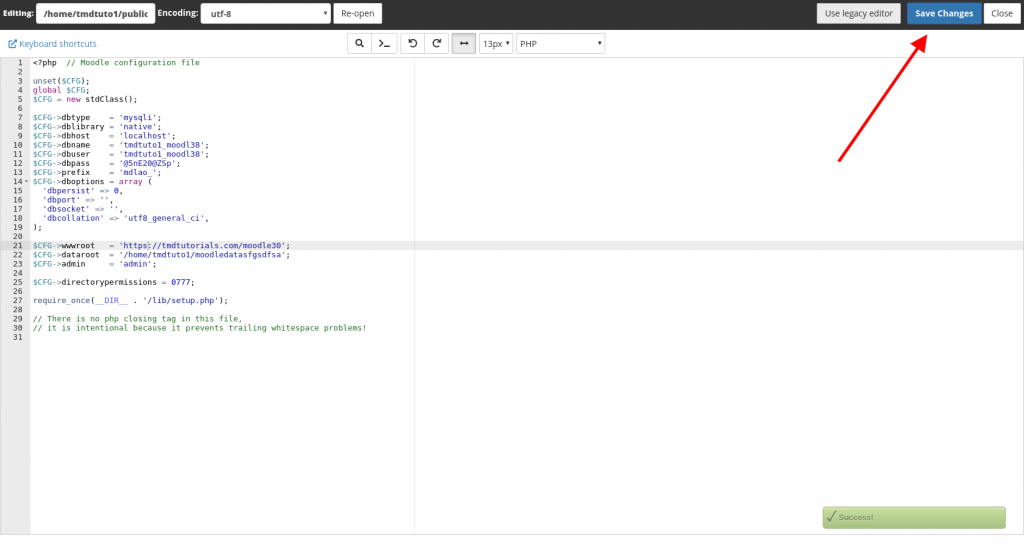Screen dimensions: 1024x547
Task: Click the checkmark icon in Success notification
Action: 831,517
